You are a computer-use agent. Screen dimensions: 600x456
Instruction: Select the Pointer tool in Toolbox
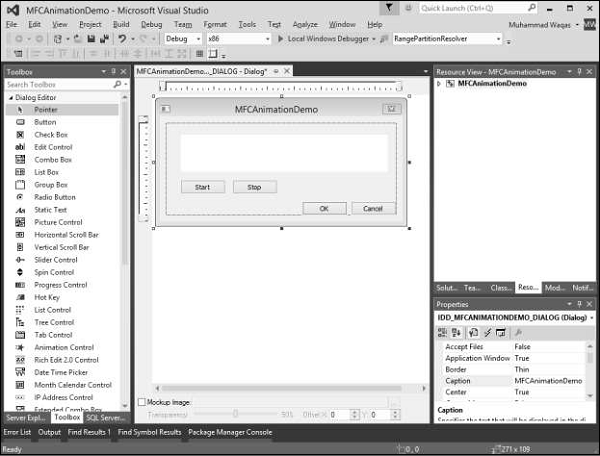62,110
